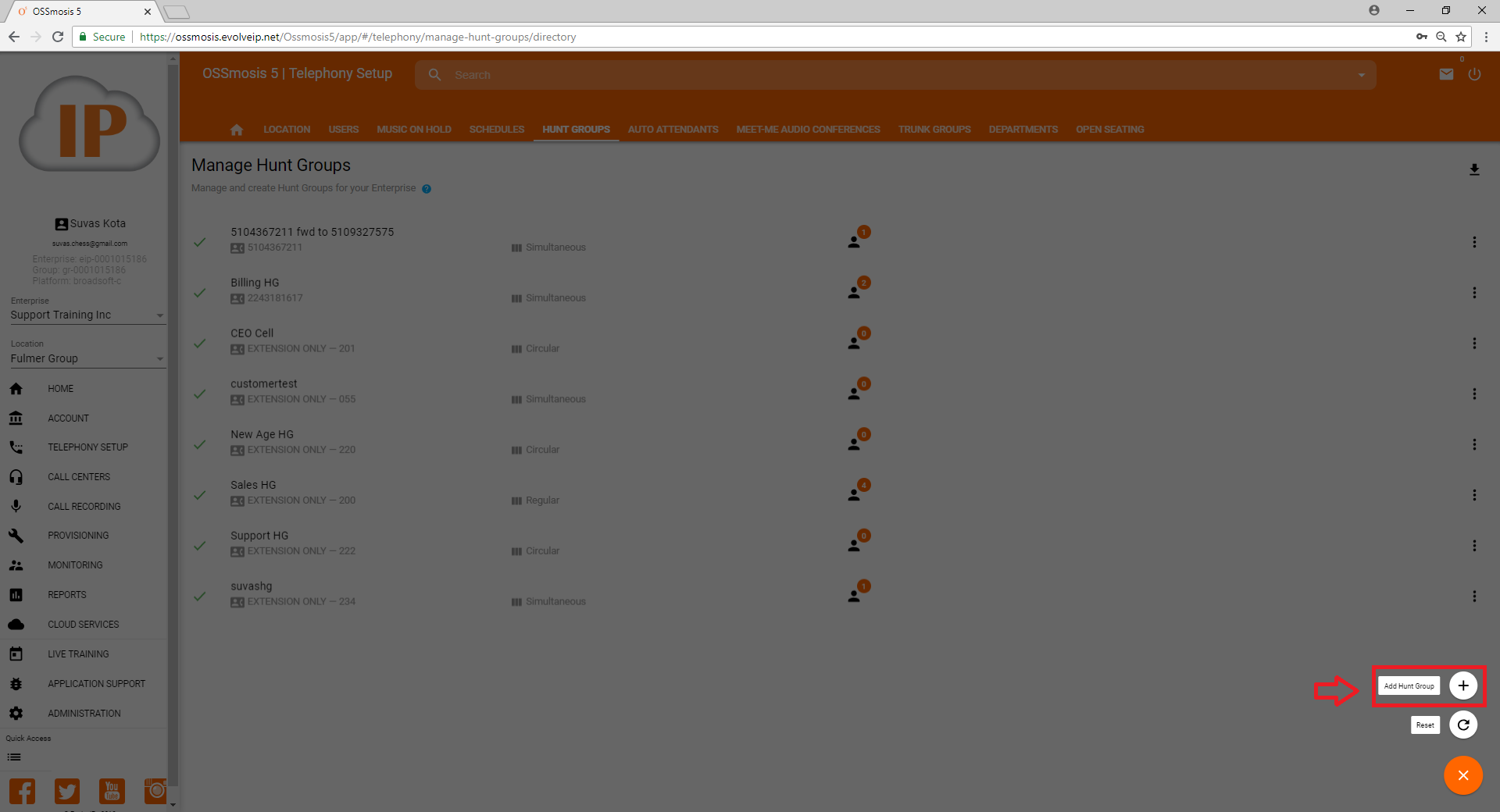Screen dimensions: 1500x812
Task: Click the plus Add Hunt Group button
Action: click(1462, 686)
